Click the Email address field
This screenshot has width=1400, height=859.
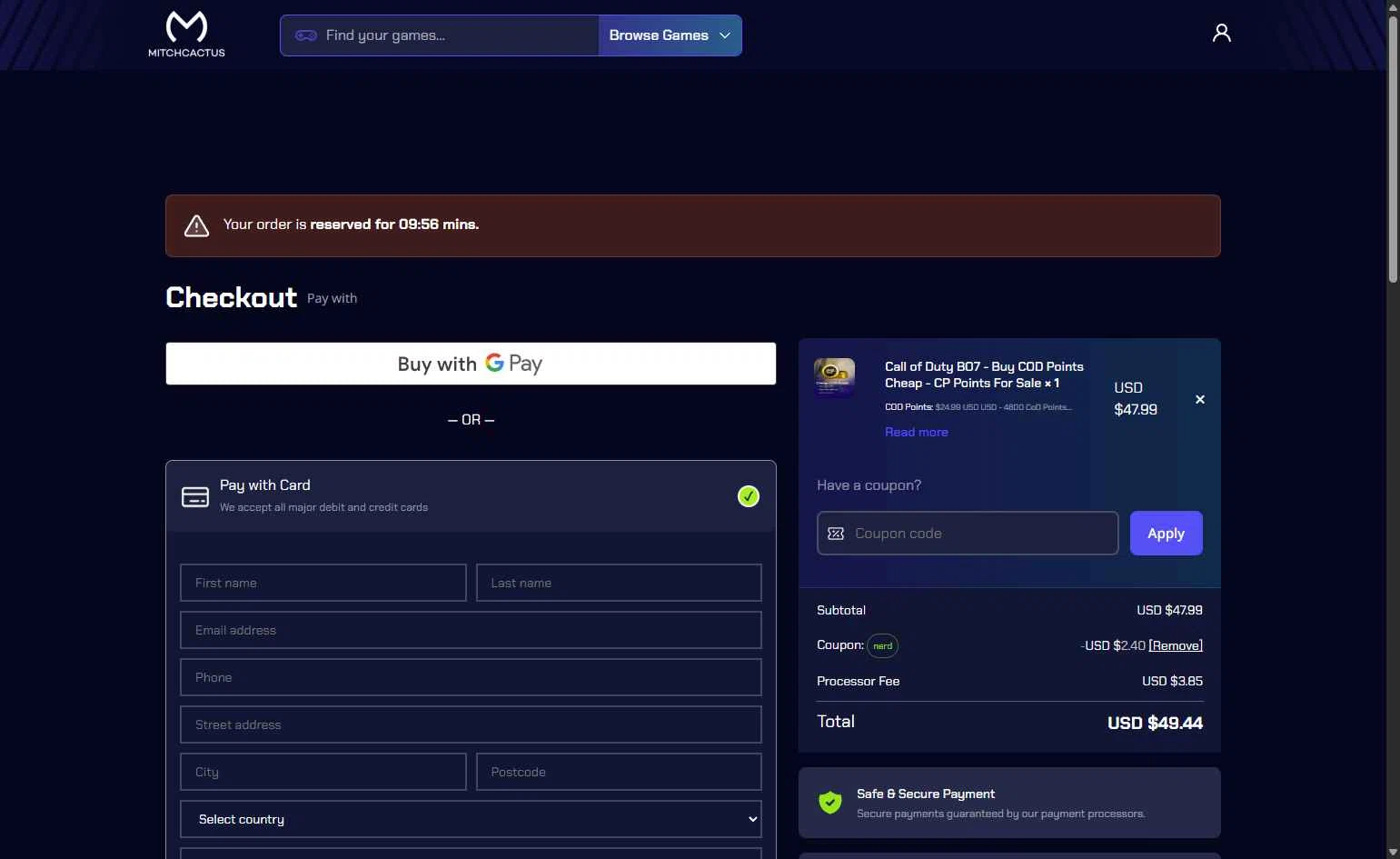point(471,630)
